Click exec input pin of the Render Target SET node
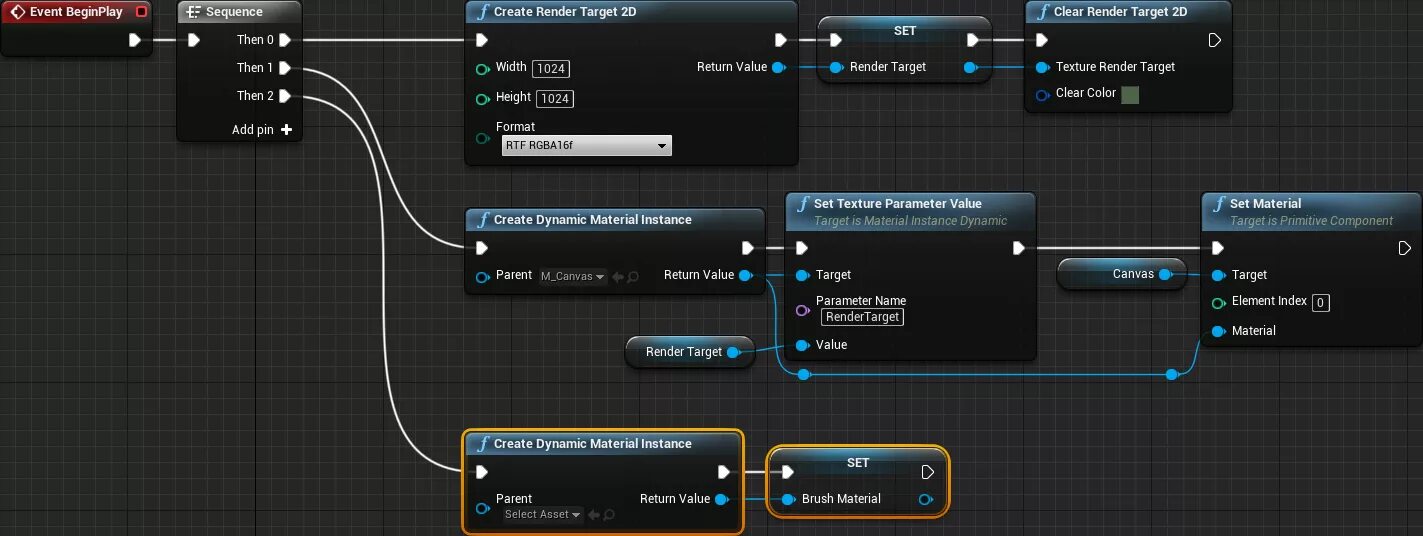The width and height of the screenshot is (1423, 536). (836, 40)
